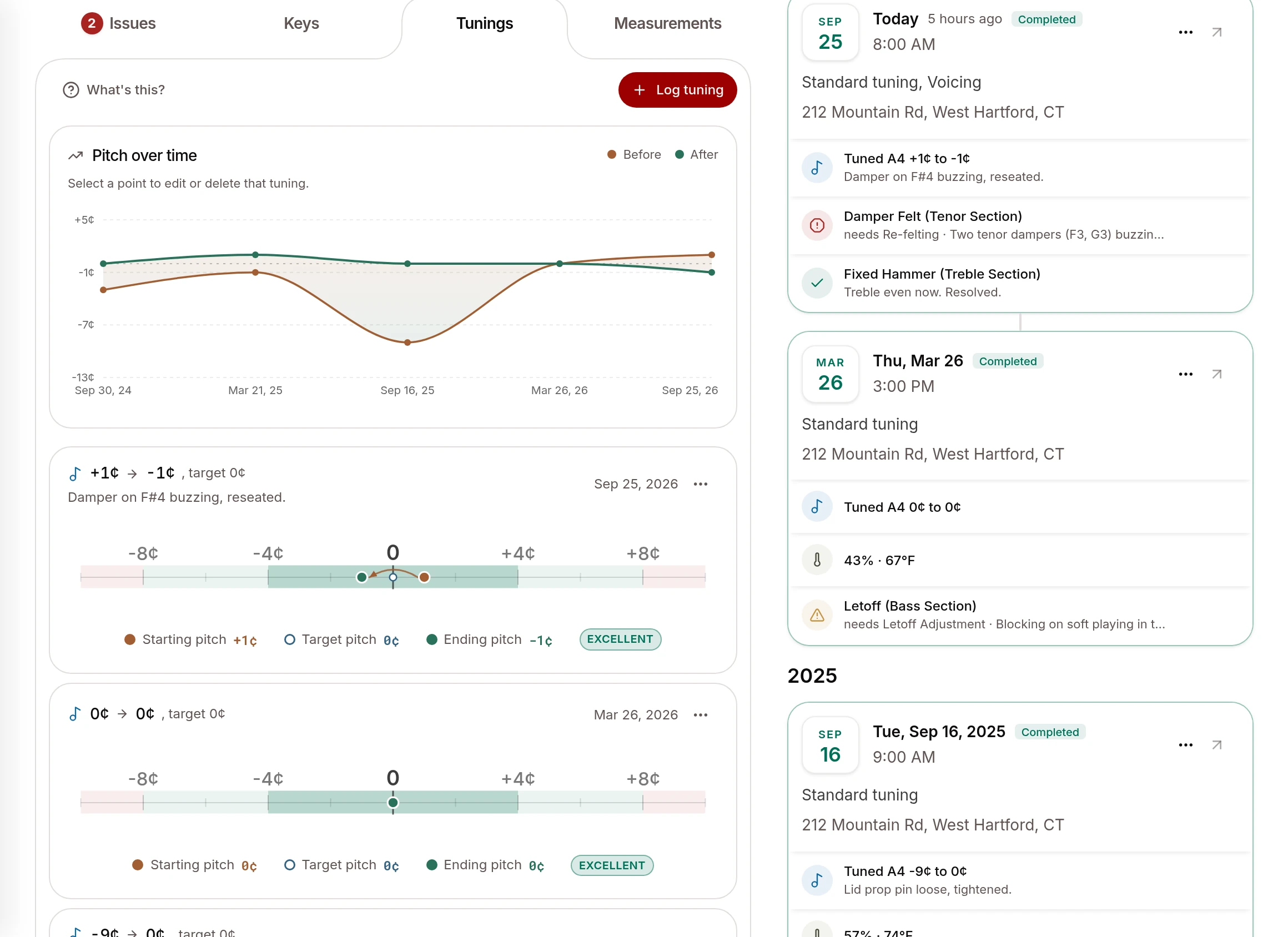The width and height of the screenshot is (1288, 937).
Task: Click the Log tuning button
Action: point(677,90)
